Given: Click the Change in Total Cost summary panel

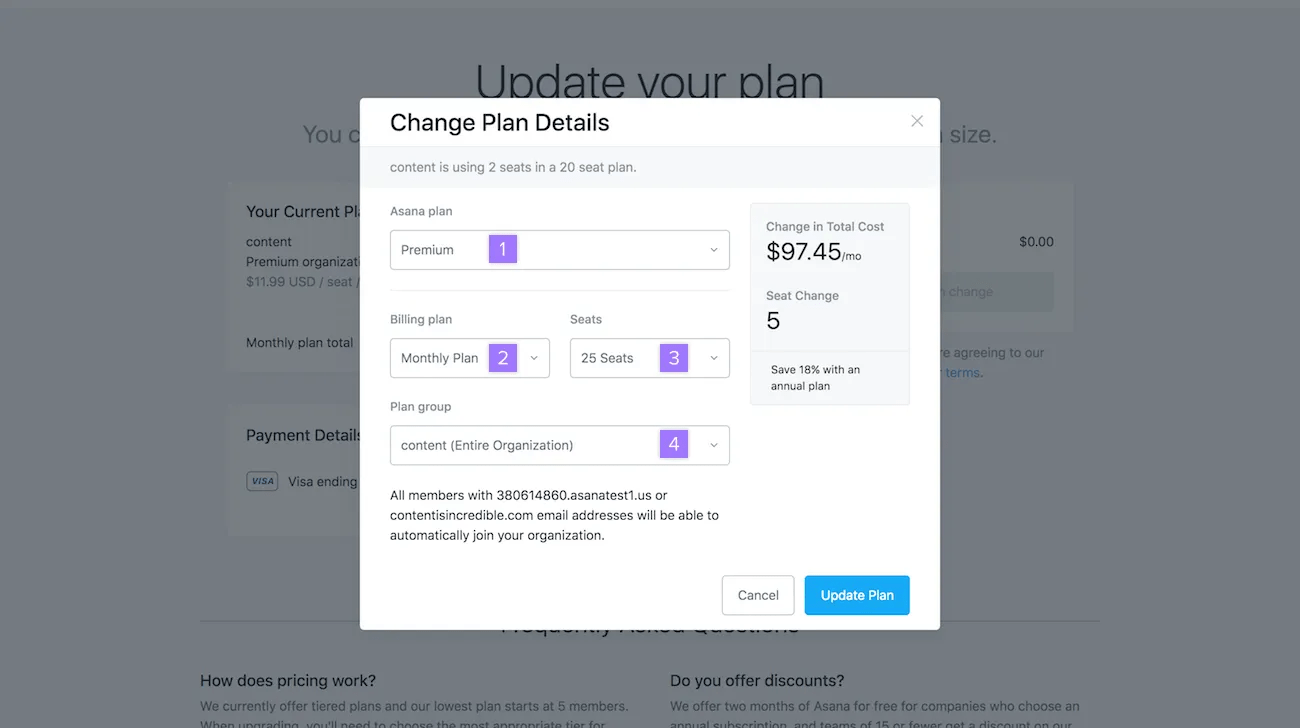Looking at the screenshot, I should (x=829, y=277).
